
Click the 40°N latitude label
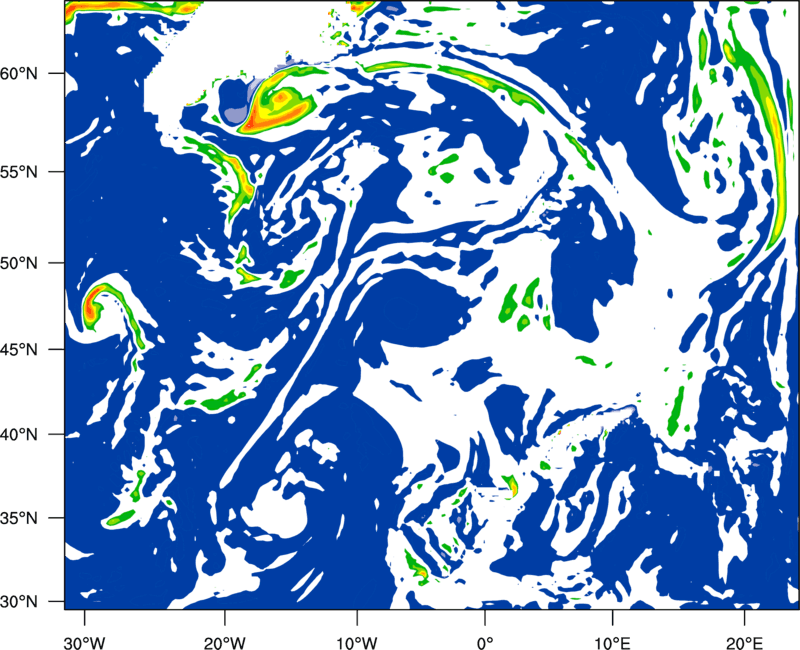click(x=19, y=435)
